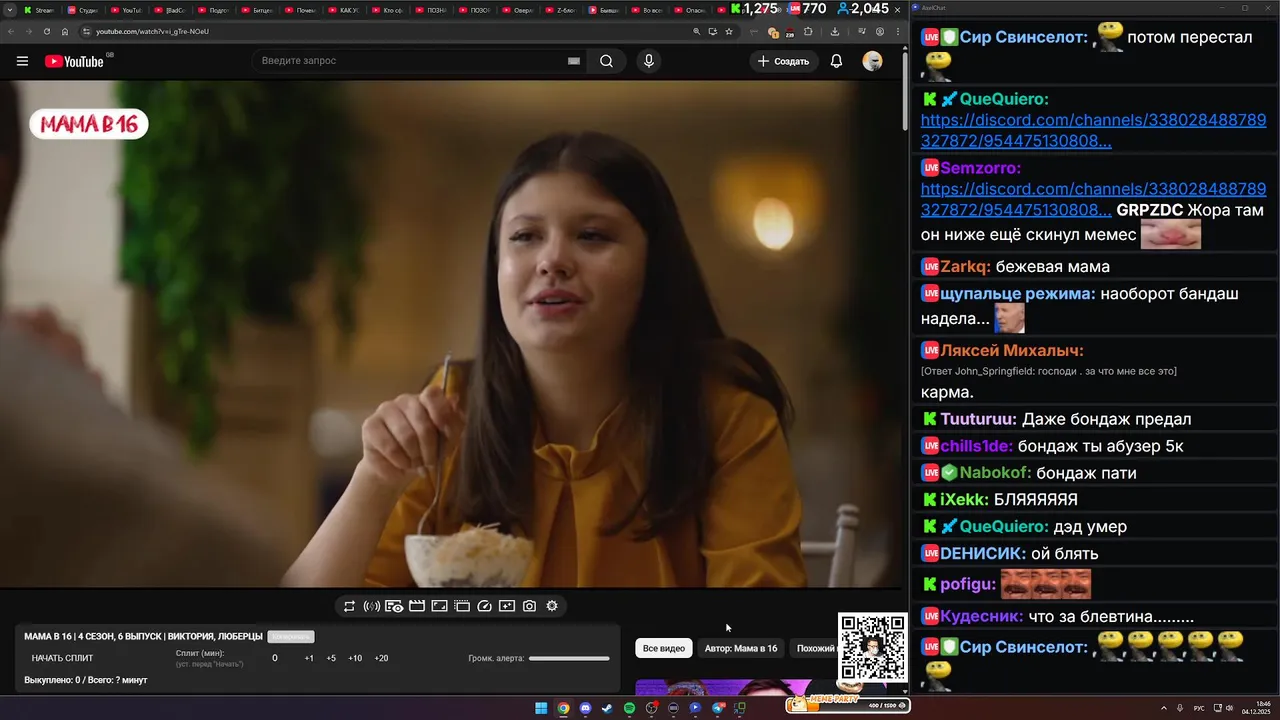Image resolution: width=1280 pixels, height=720 pixels.
Task: Select the Все видео filter chip
Action: pos(664,648)
